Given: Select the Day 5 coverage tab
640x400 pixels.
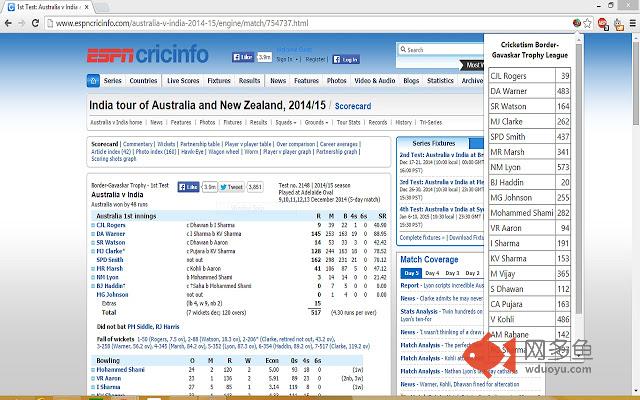Looking at the screenshot, I should pyautogui.click(x=411, y=273).
